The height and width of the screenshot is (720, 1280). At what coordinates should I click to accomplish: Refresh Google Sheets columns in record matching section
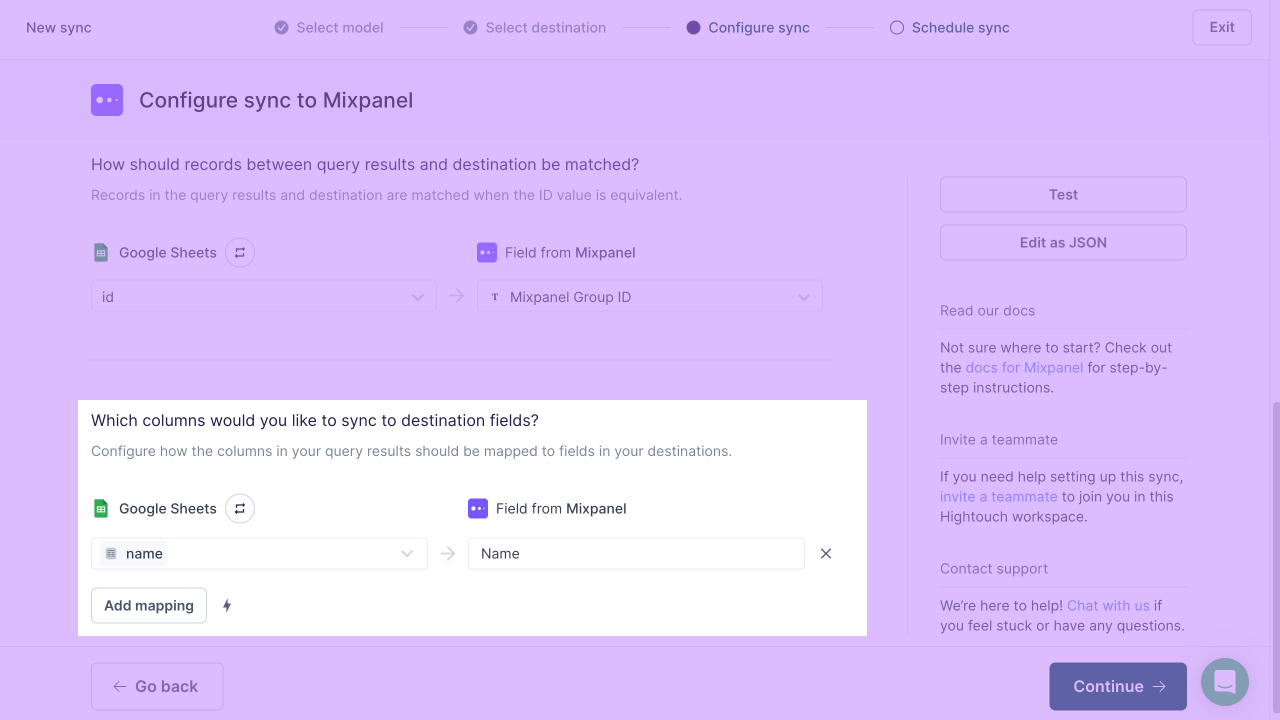coord(240,252)
